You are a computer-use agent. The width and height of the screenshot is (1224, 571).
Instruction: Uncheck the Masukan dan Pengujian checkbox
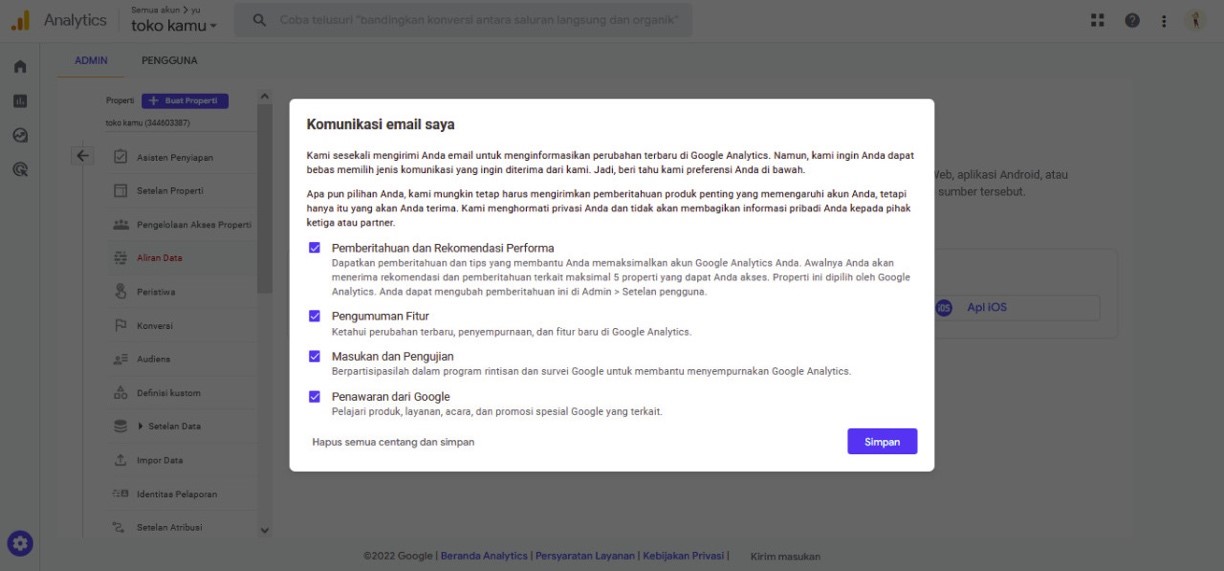(x=315, y=355)
